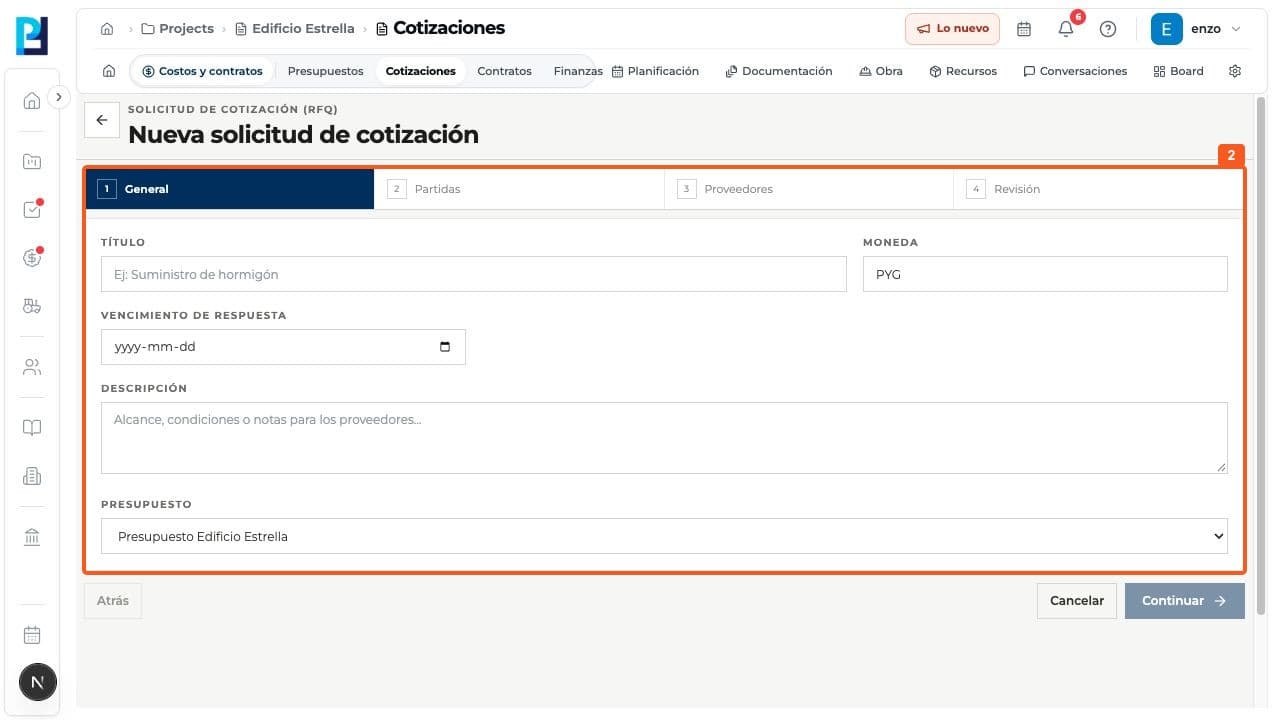This screenshot has height=720, width=1280.
Task: Open the people/users icon in the sidebar
Action: (32, 367)
